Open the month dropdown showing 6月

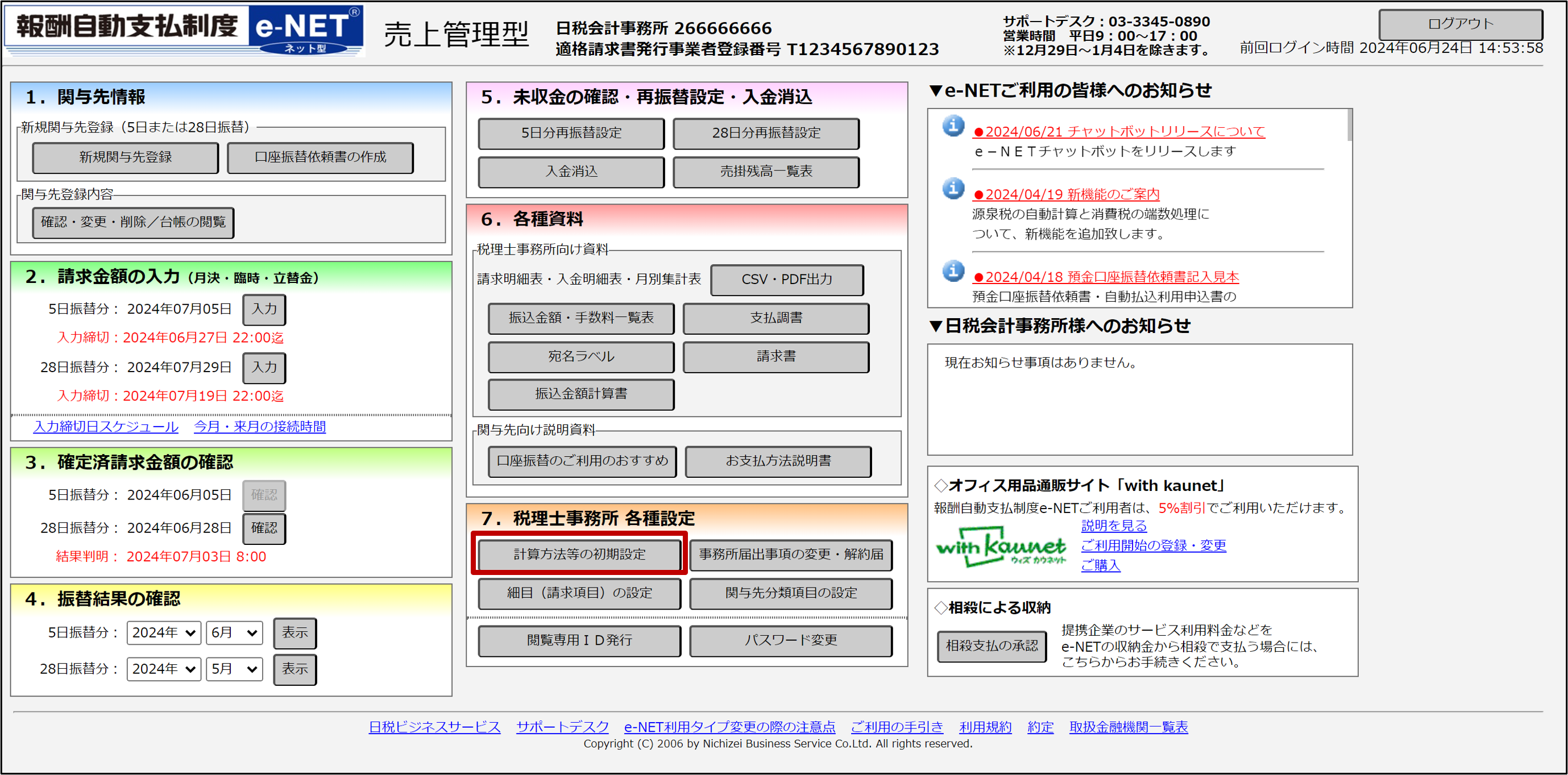(234, 632)
